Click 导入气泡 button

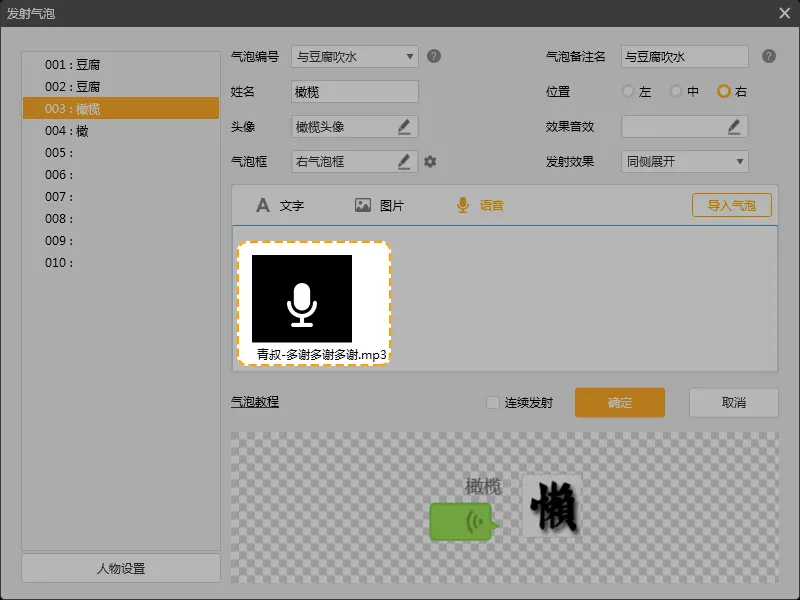pyautogui.click(x=731, y=205)
